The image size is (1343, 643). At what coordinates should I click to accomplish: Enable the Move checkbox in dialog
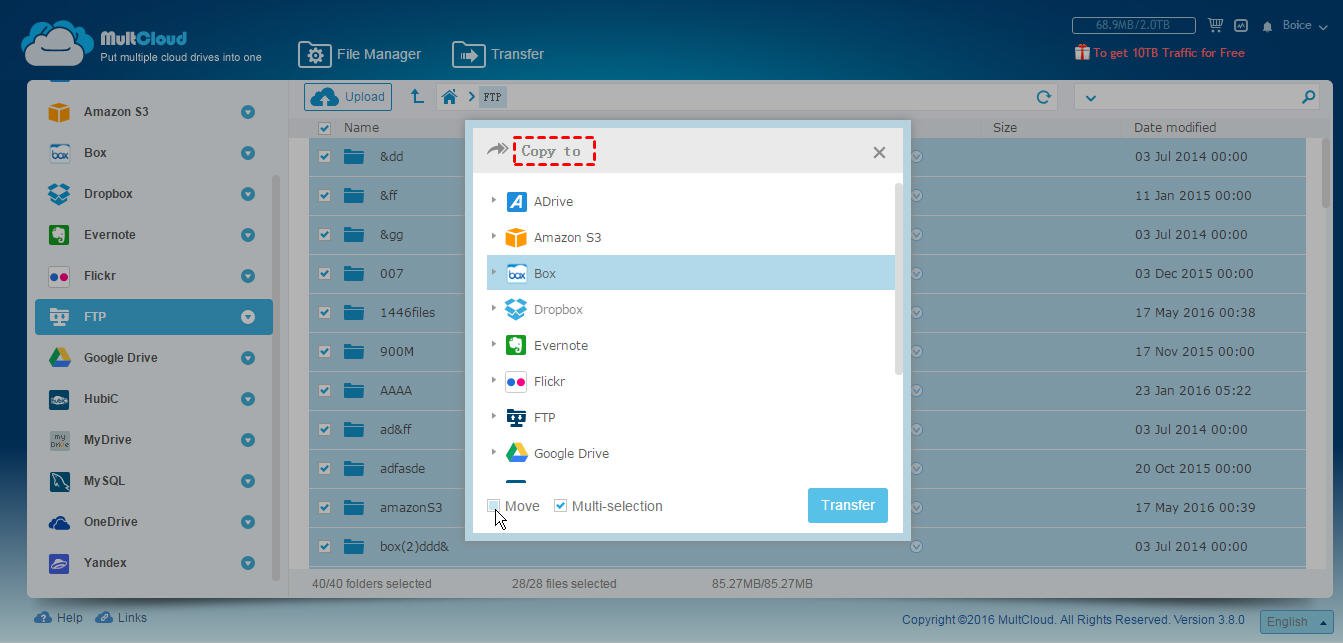pyautogui.click(x=494, y=506)
